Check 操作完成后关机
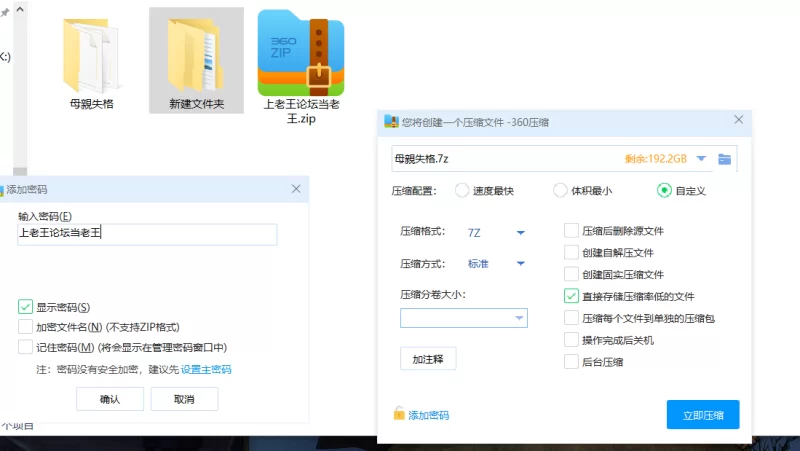This screenshot has height=451, width=800. (x=571, y=340)
